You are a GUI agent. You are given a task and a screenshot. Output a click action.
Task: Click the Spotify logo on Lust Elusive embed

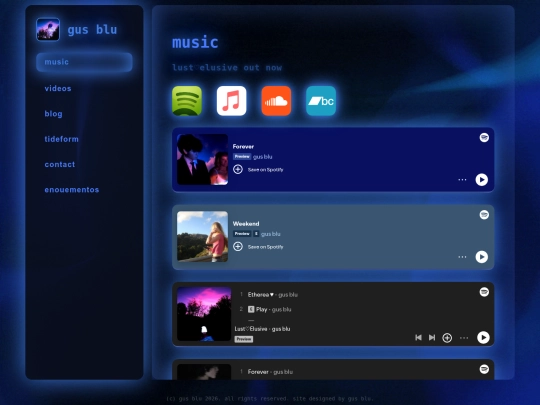pyautogui.click(x=484, y=292)
